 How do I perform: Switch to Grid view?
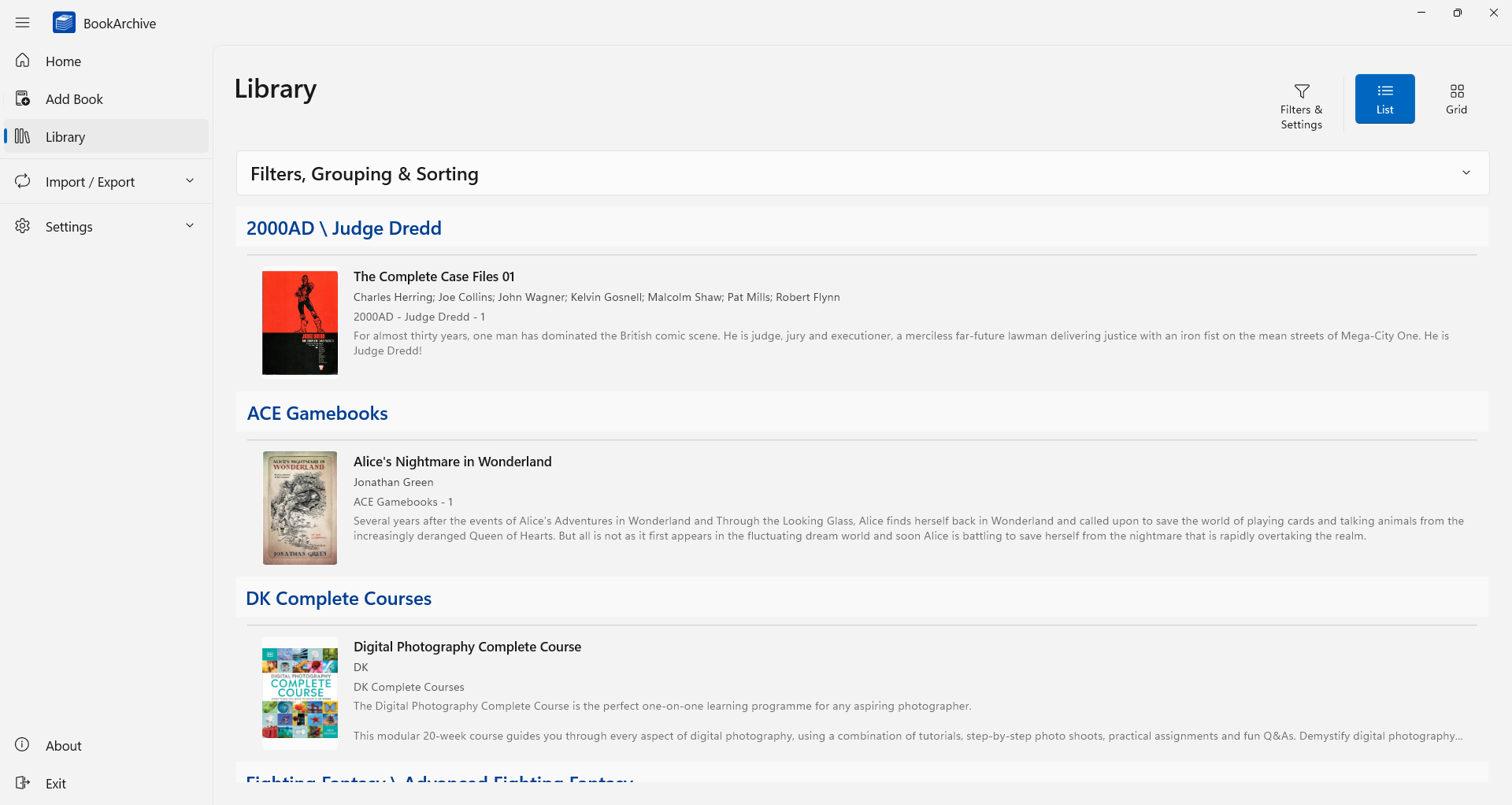tap(1456, 98)
